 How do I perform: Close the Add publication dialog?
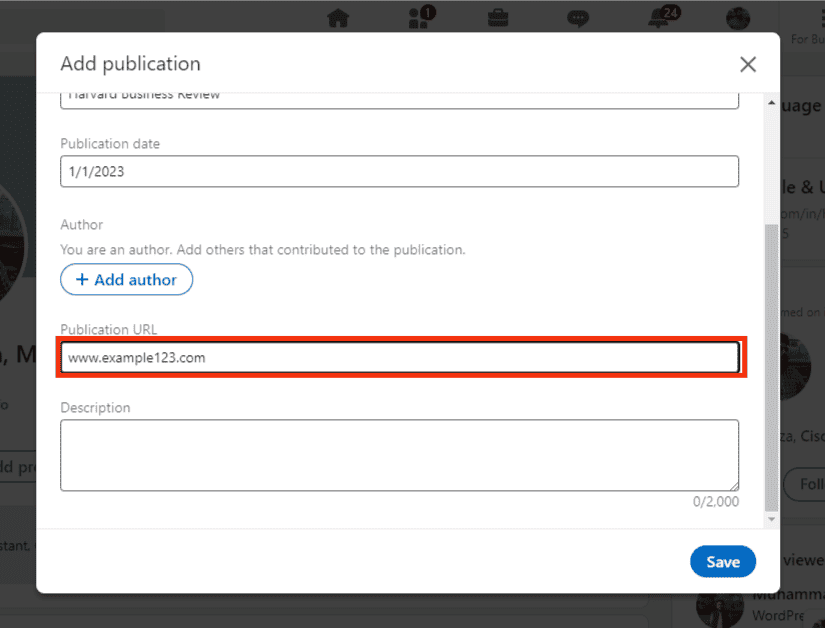point(747,64)
